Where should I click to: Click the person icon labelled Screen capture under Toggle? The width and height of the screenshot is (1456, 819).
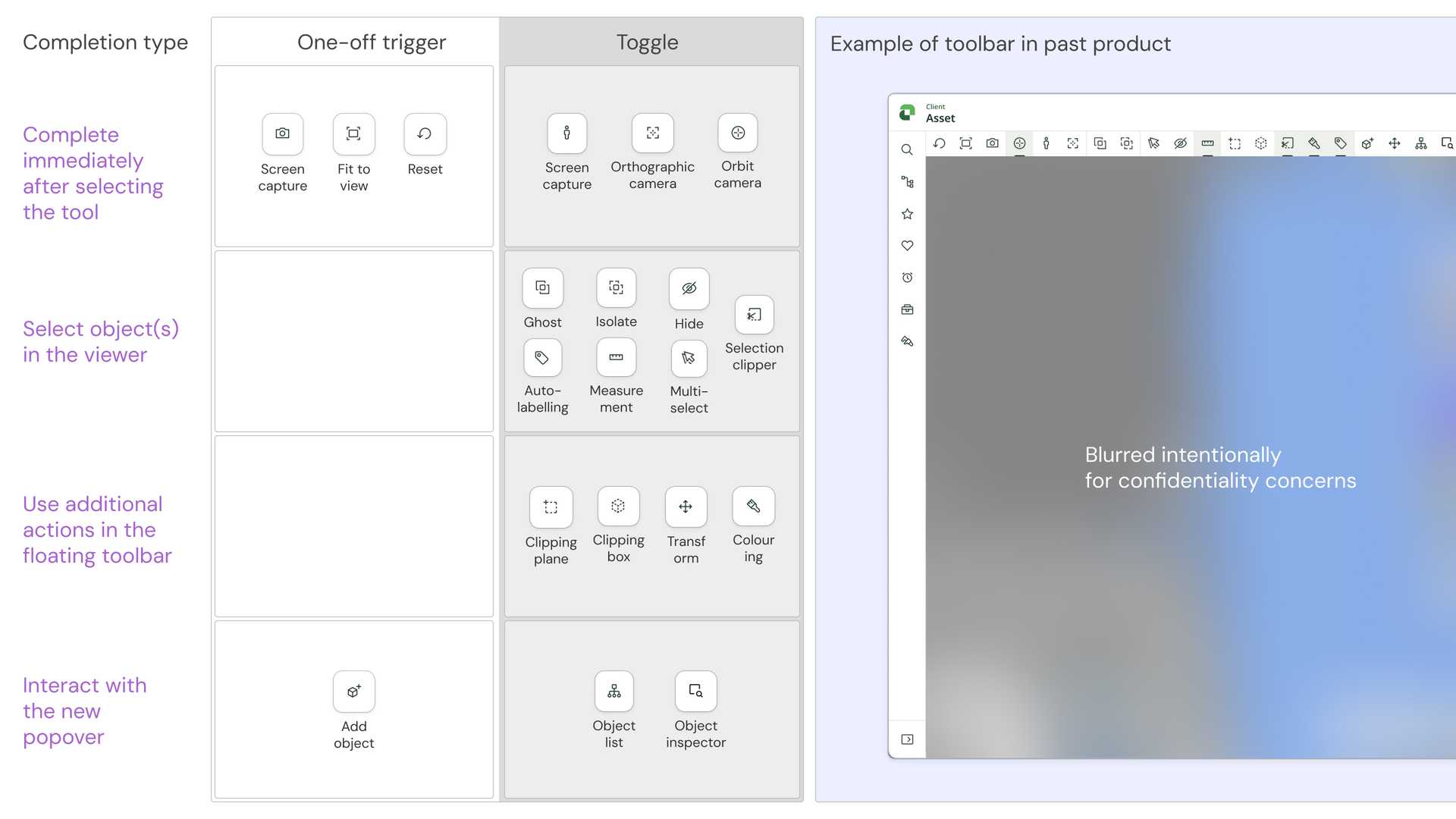tap(566, 133)
